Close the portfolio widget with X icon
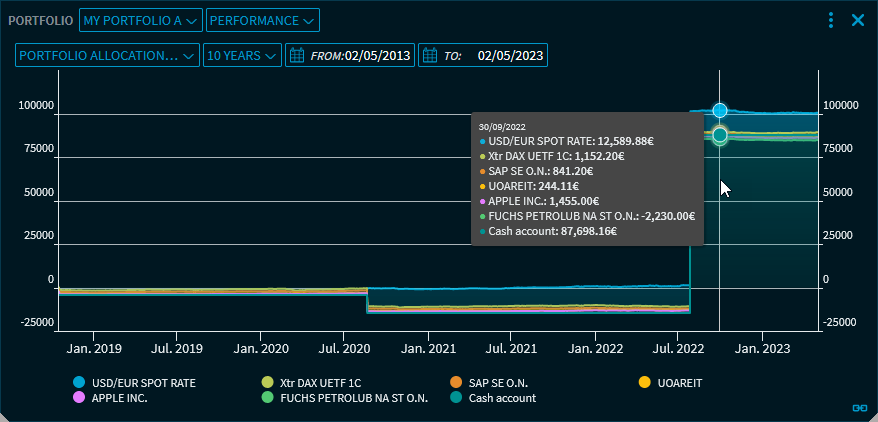Screen dimensions: 878x422 (857, 20)
